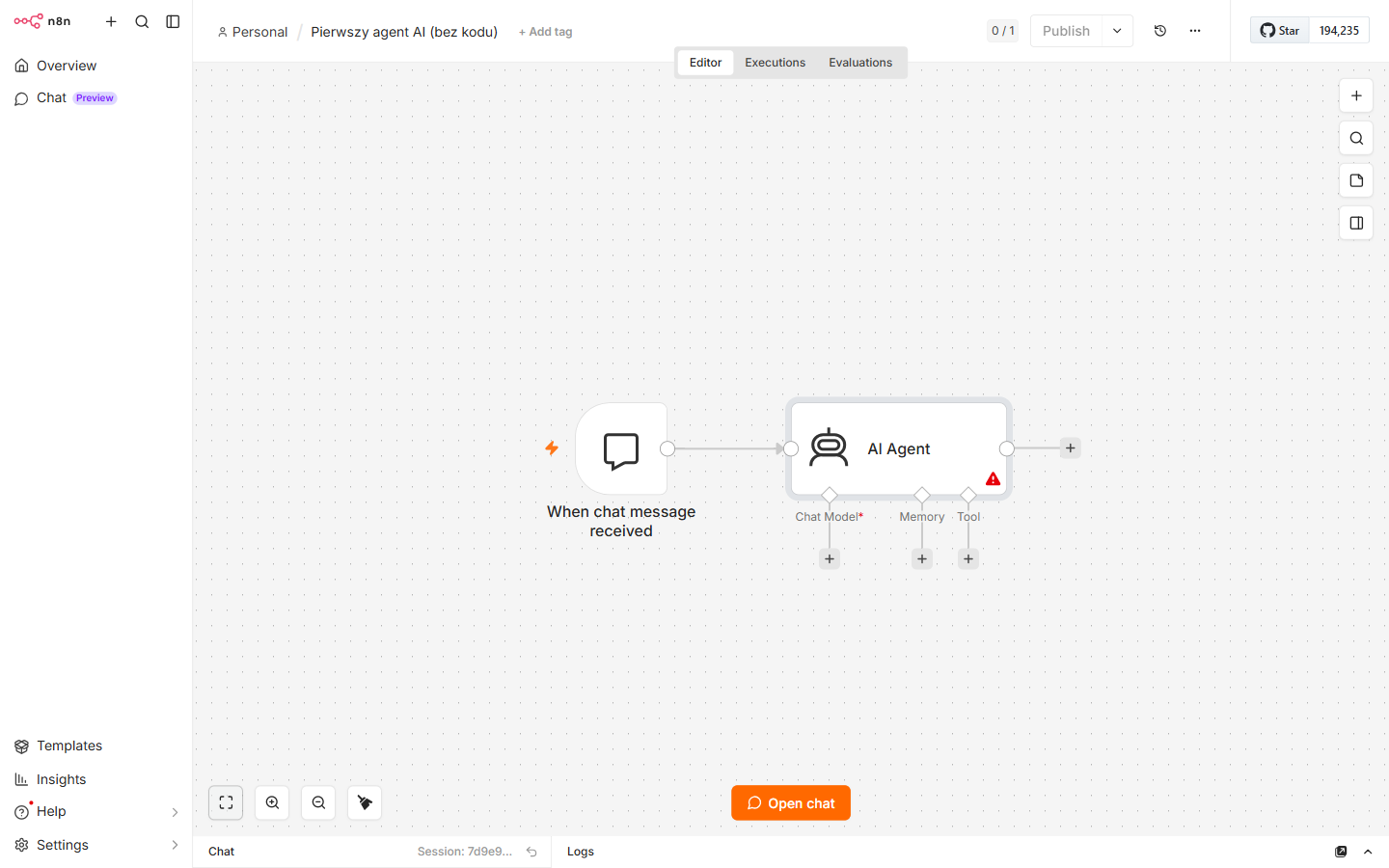Click the When chat message received label
This screenshot has width=1389, height=868.
click(621, 522)
